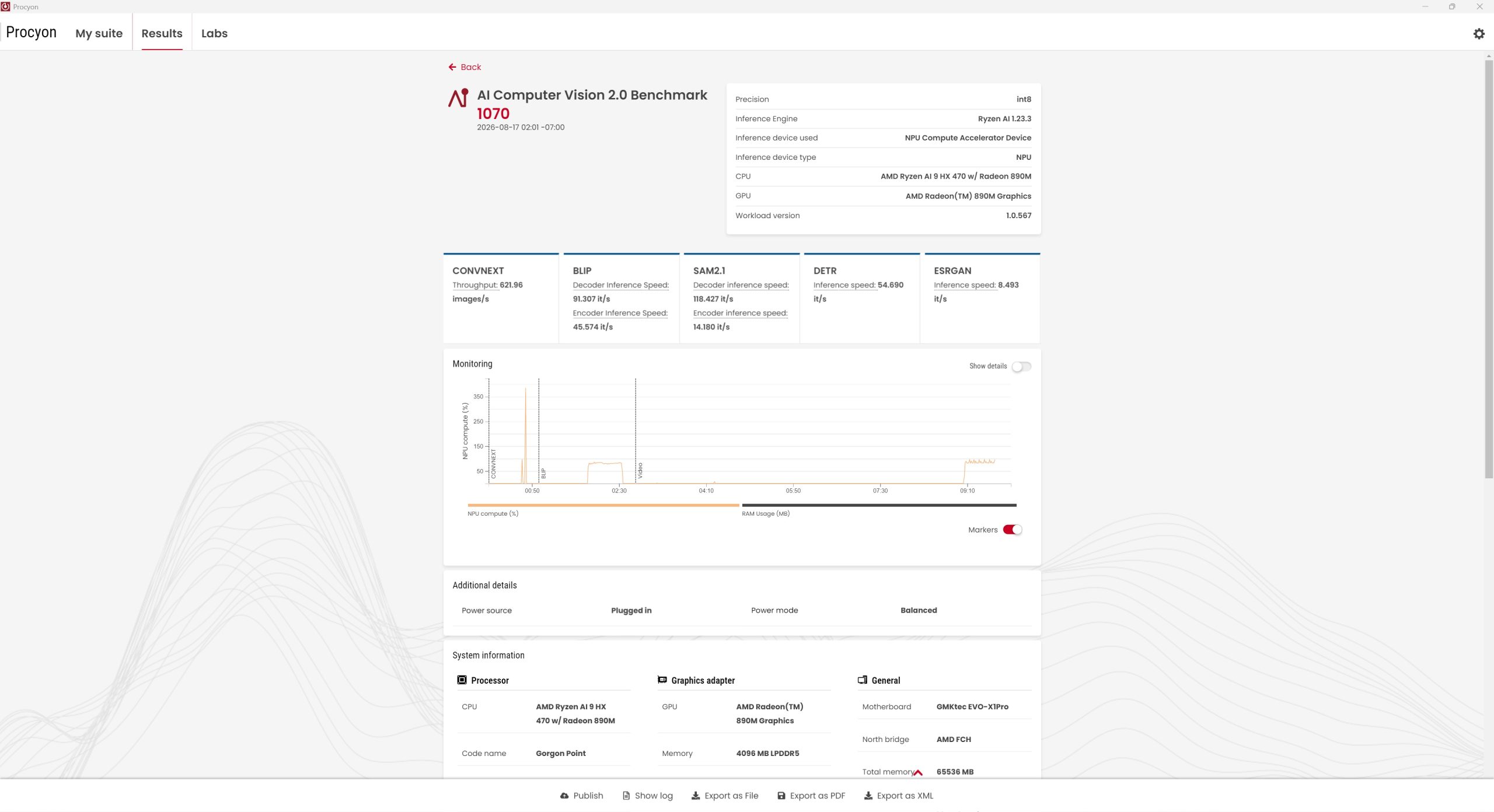Click the 65536 MB total memory value
This screenshot has width=1494, height=812.
[x=955, y=772]
